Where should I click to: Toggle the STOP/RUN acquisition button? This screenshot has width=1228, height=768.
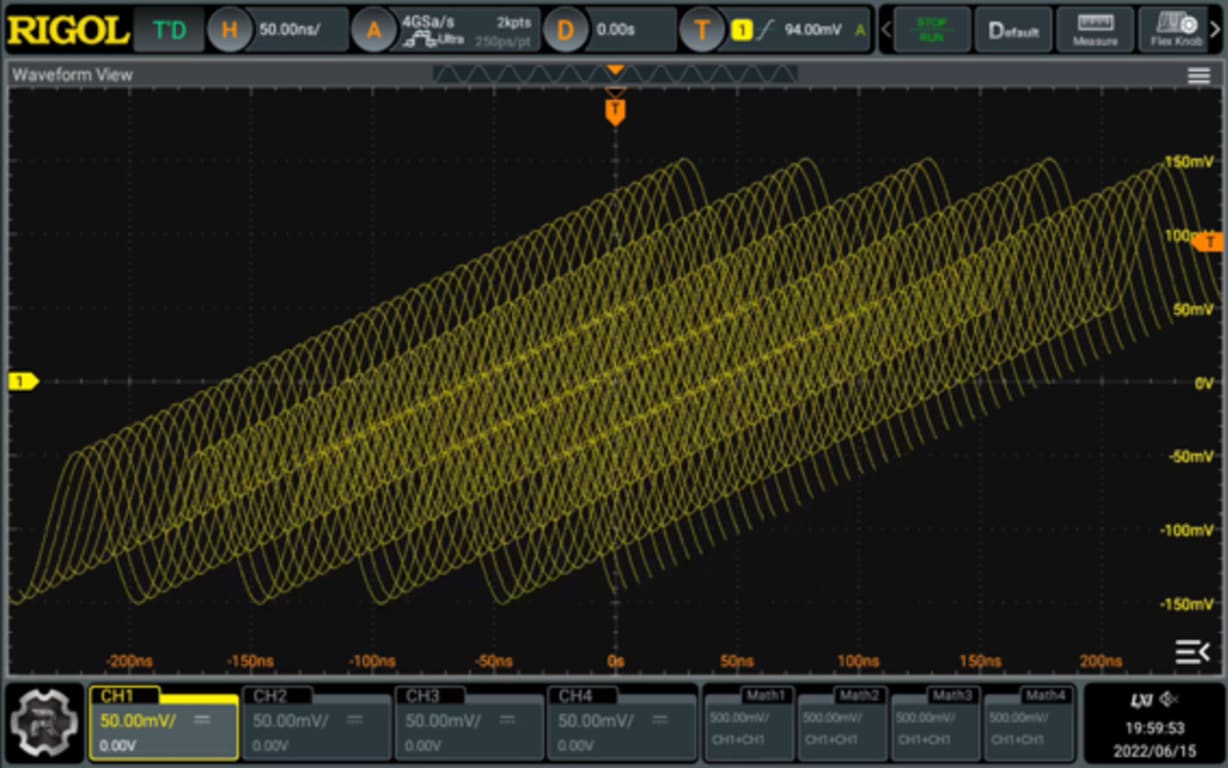[x=931, y=30]
